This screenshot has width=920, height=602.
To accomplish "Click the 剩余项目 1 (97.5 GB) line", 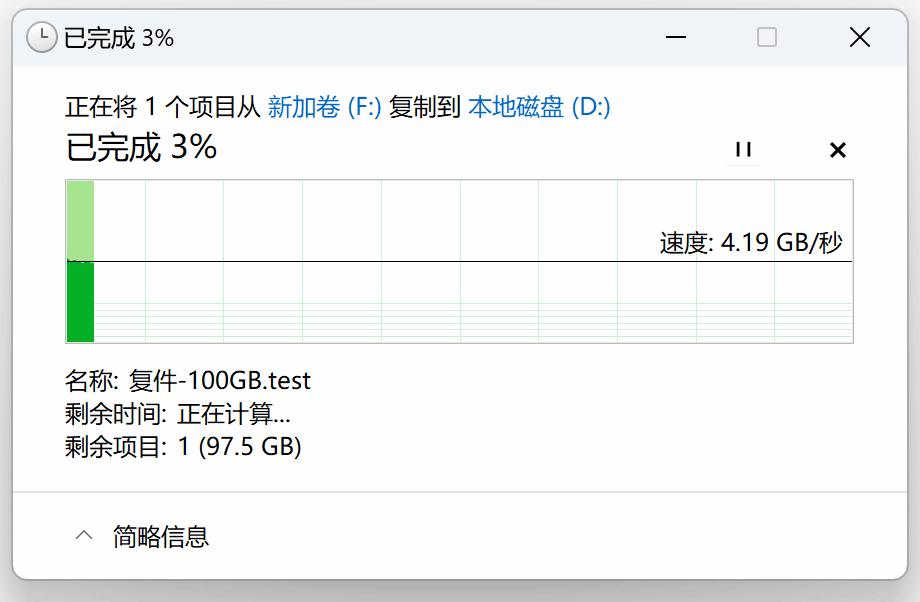I will click(x=183, y=446).
